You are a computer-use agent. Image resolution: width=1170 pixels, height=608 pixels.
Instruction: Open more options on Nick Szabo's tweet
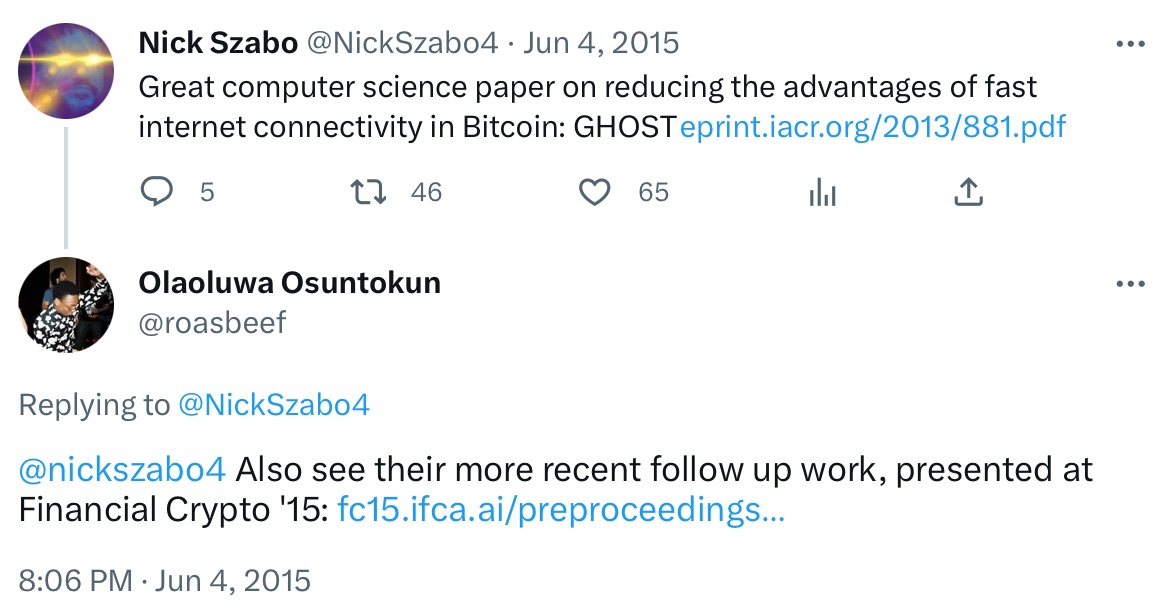pos(1130,45)
